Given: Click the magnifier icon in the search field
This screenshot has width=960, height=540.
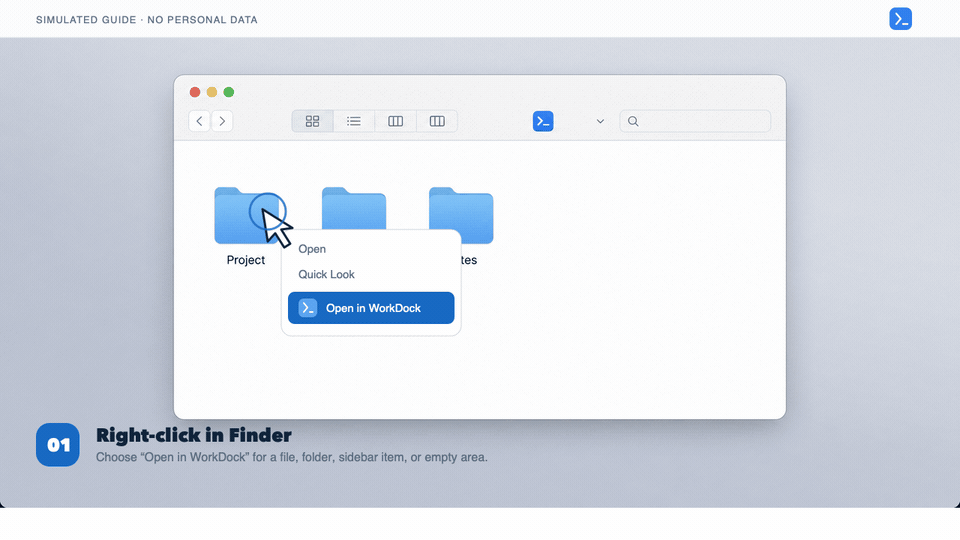Looking at the screenshot, I should coord(633,121).
